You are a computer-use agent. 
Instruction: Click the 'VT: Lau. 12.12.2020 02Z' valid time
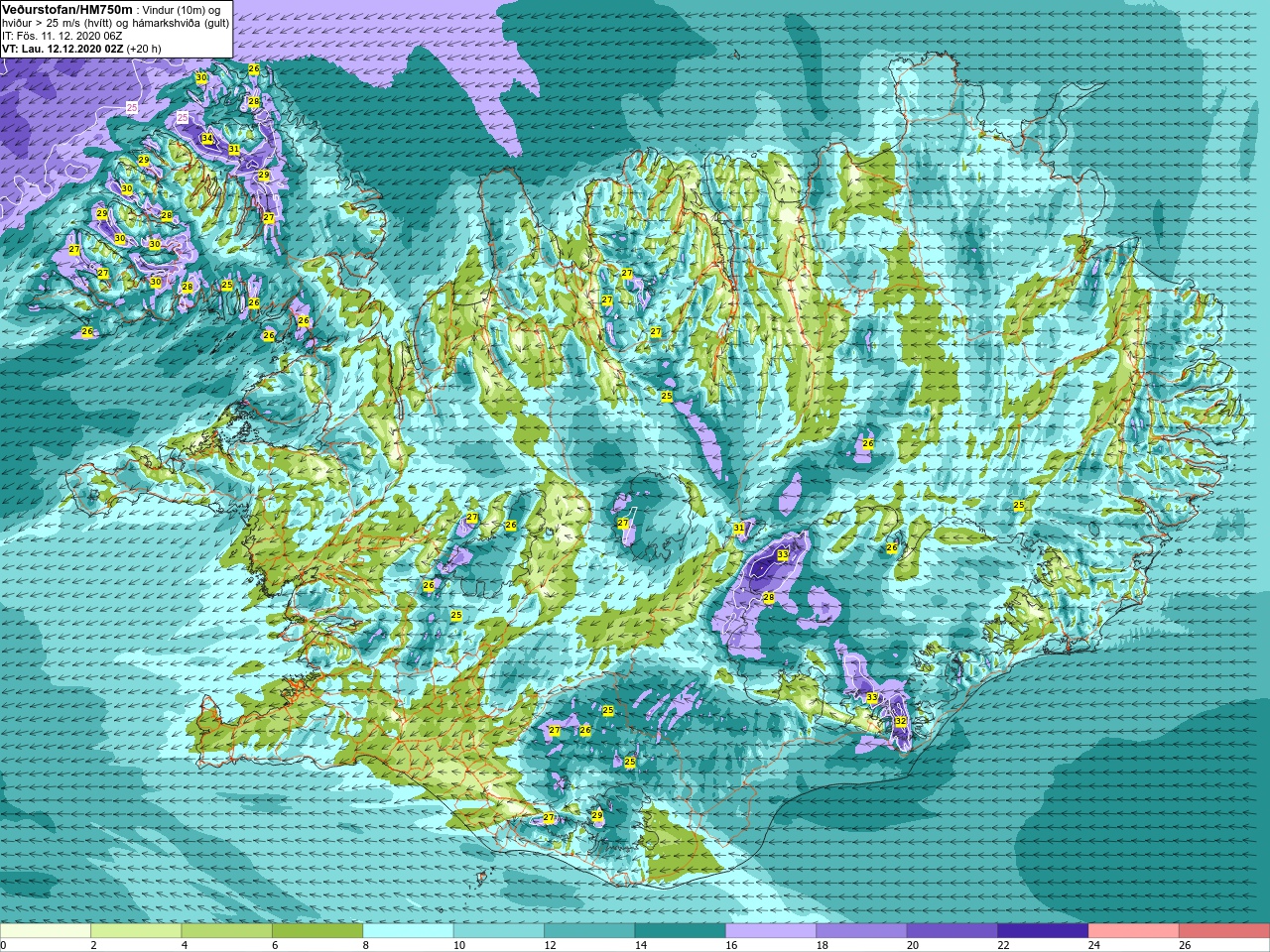pos(63,48)
